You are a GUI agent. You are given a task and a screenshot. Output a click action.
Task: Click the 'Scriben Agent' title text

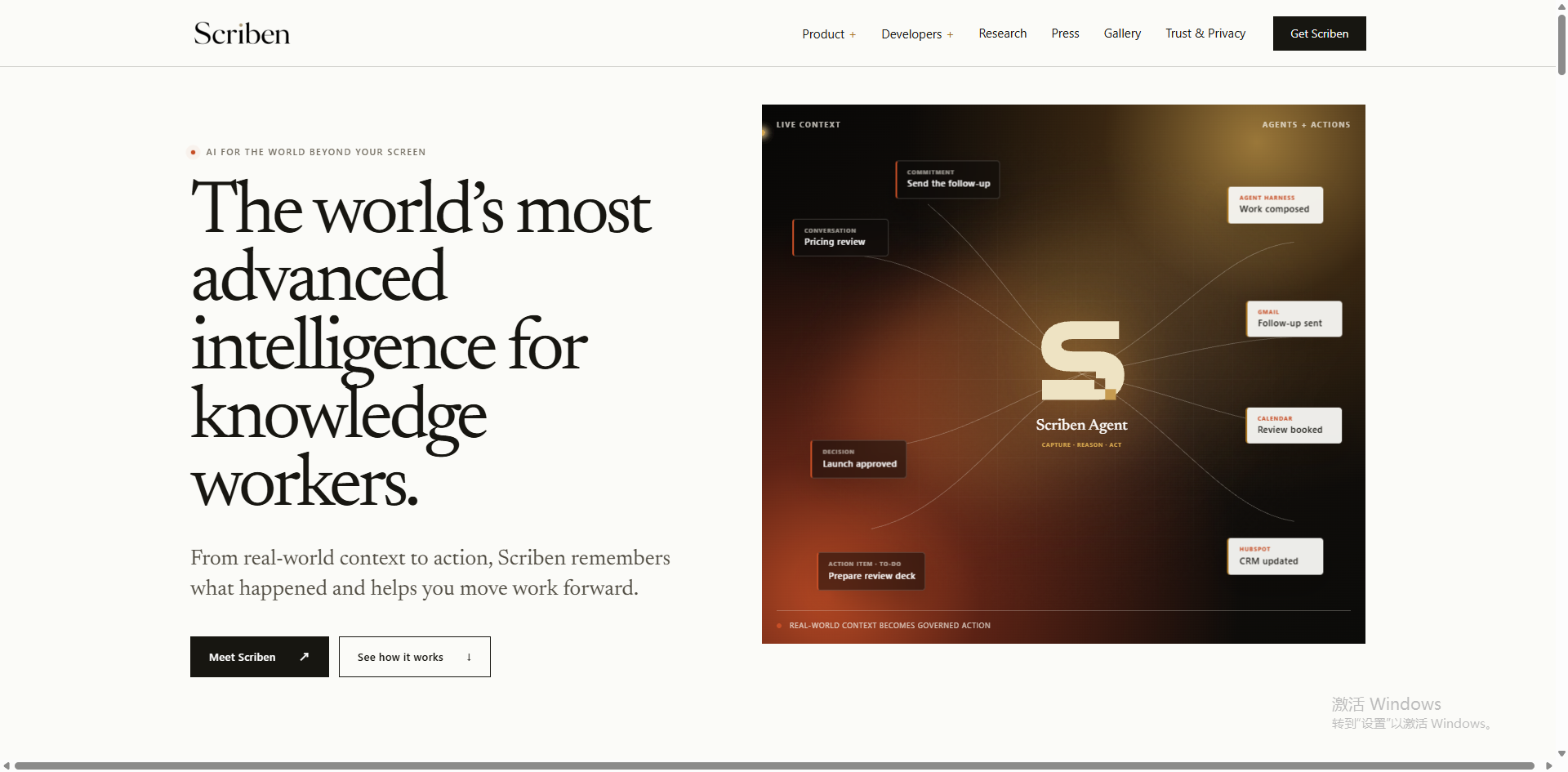[x=1081, y=425]
